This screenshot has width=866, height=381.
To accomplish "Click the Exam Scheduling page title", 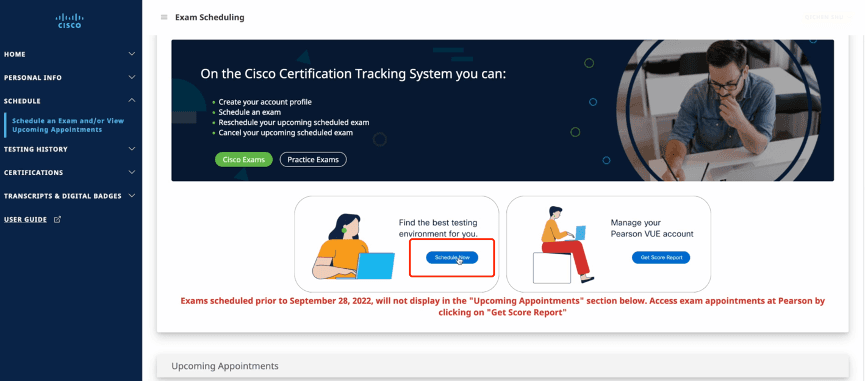I will (210, 17).
